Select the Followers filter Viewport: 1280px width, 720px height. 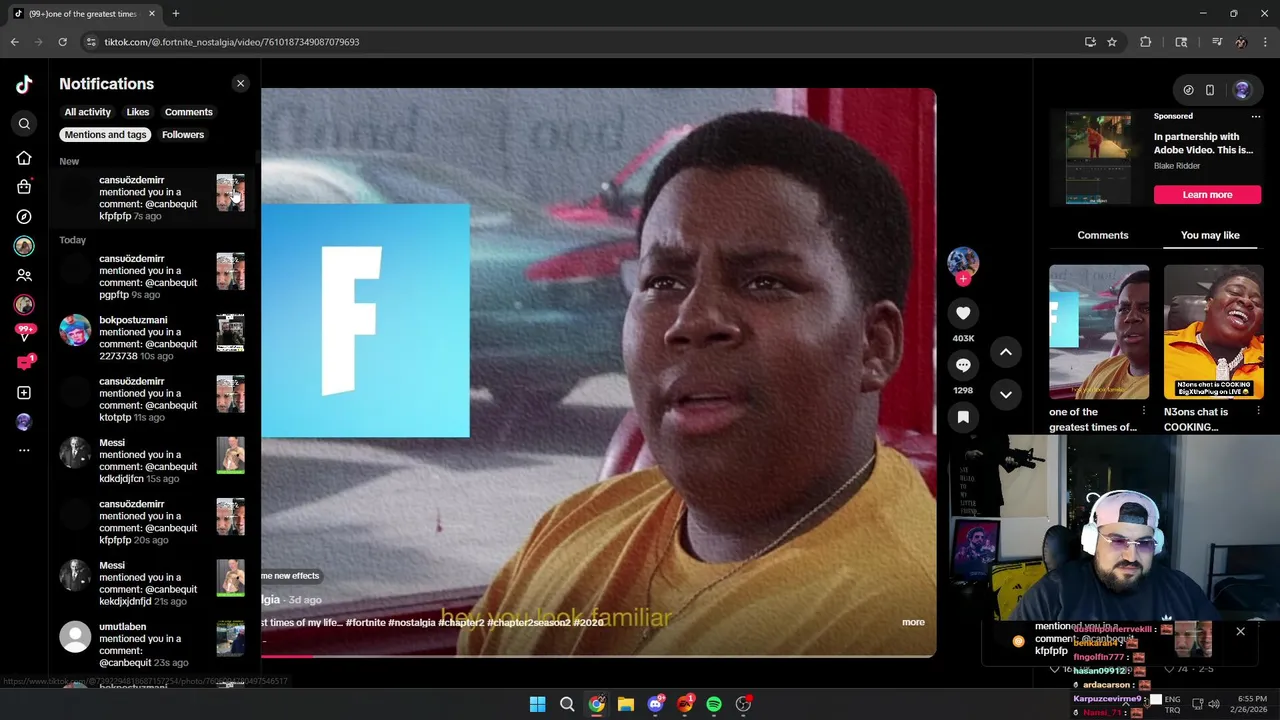point(183,135)
